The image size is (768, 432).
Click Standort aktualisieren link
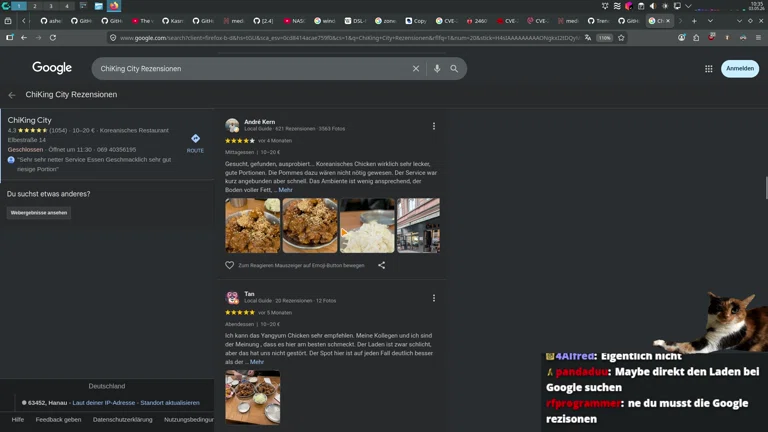click(x=170, y=403)
